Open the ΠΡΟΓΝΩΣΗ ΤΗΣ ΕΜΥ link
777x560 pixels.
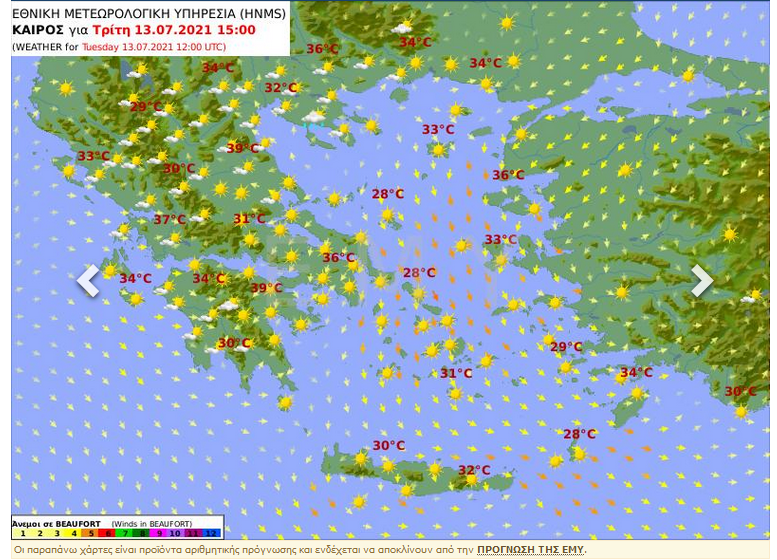(x=531, y=550)
